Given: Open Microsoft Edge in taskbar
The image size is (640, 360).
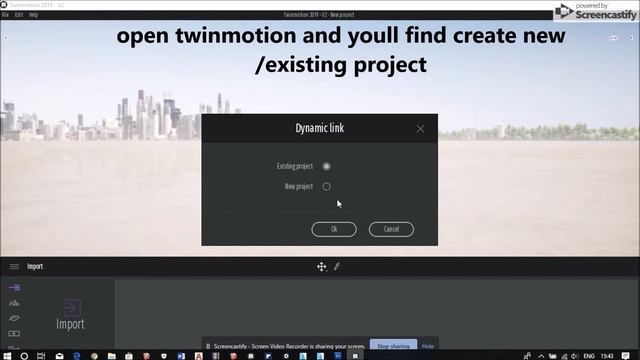Looking at the screenshot, I should (77, 356).
